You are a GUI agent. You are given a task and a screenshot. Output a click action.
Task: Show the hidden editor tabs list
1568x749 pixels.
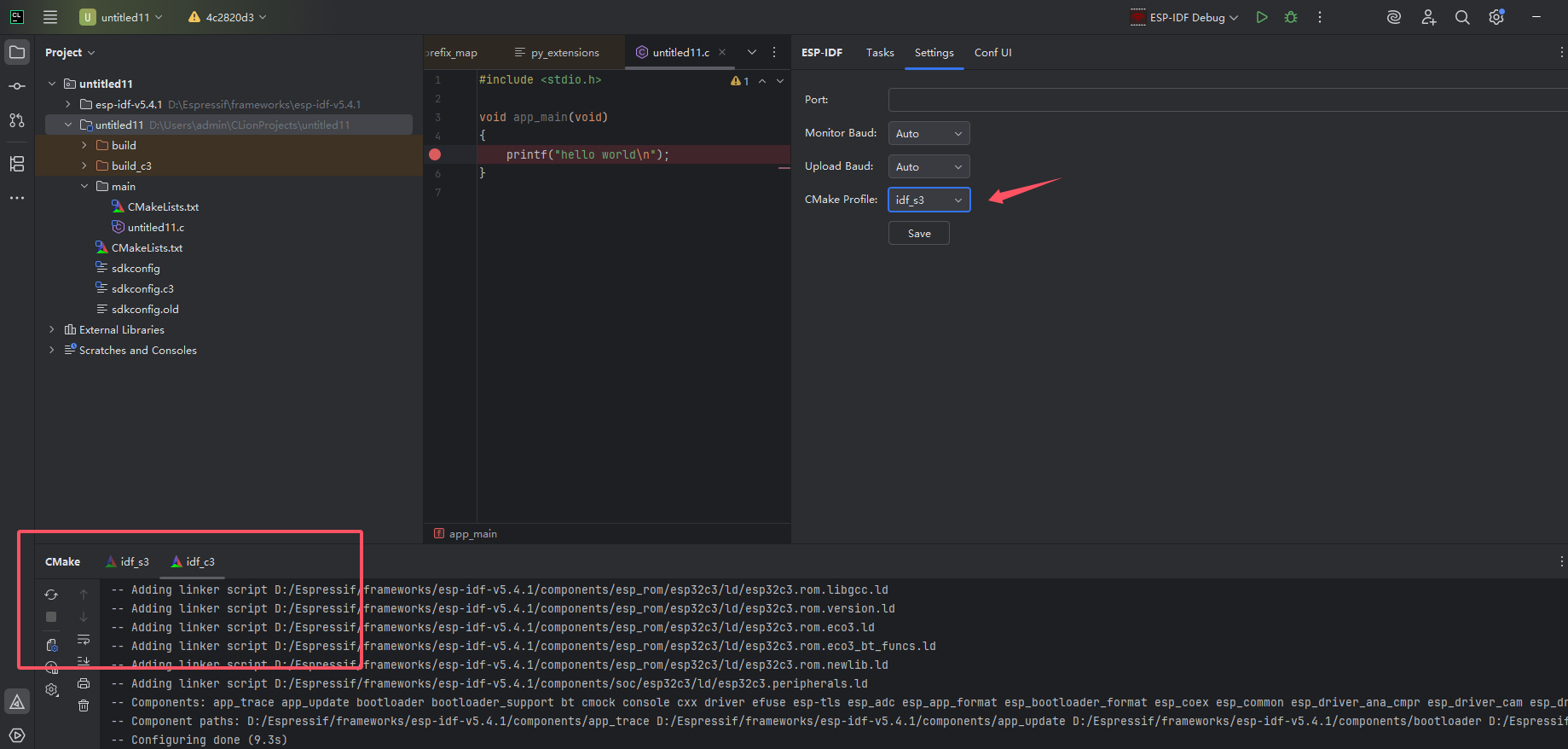(x=752, y=52)
